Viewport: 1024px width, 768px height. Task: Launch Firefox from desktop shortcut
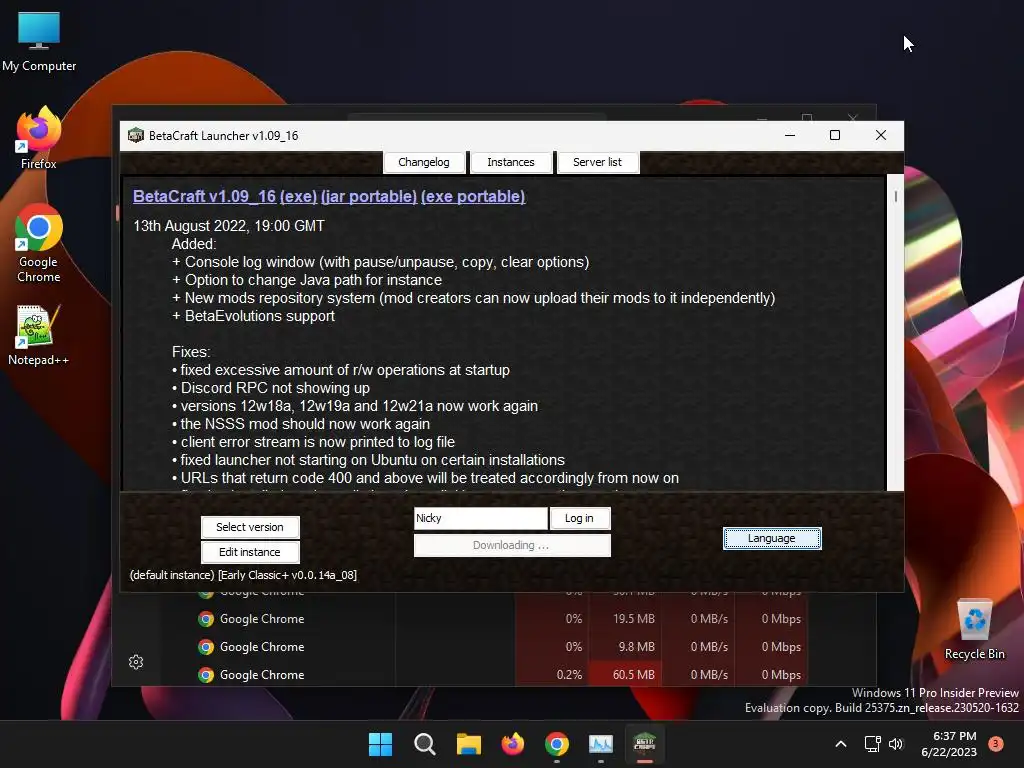tap(39, 139)
